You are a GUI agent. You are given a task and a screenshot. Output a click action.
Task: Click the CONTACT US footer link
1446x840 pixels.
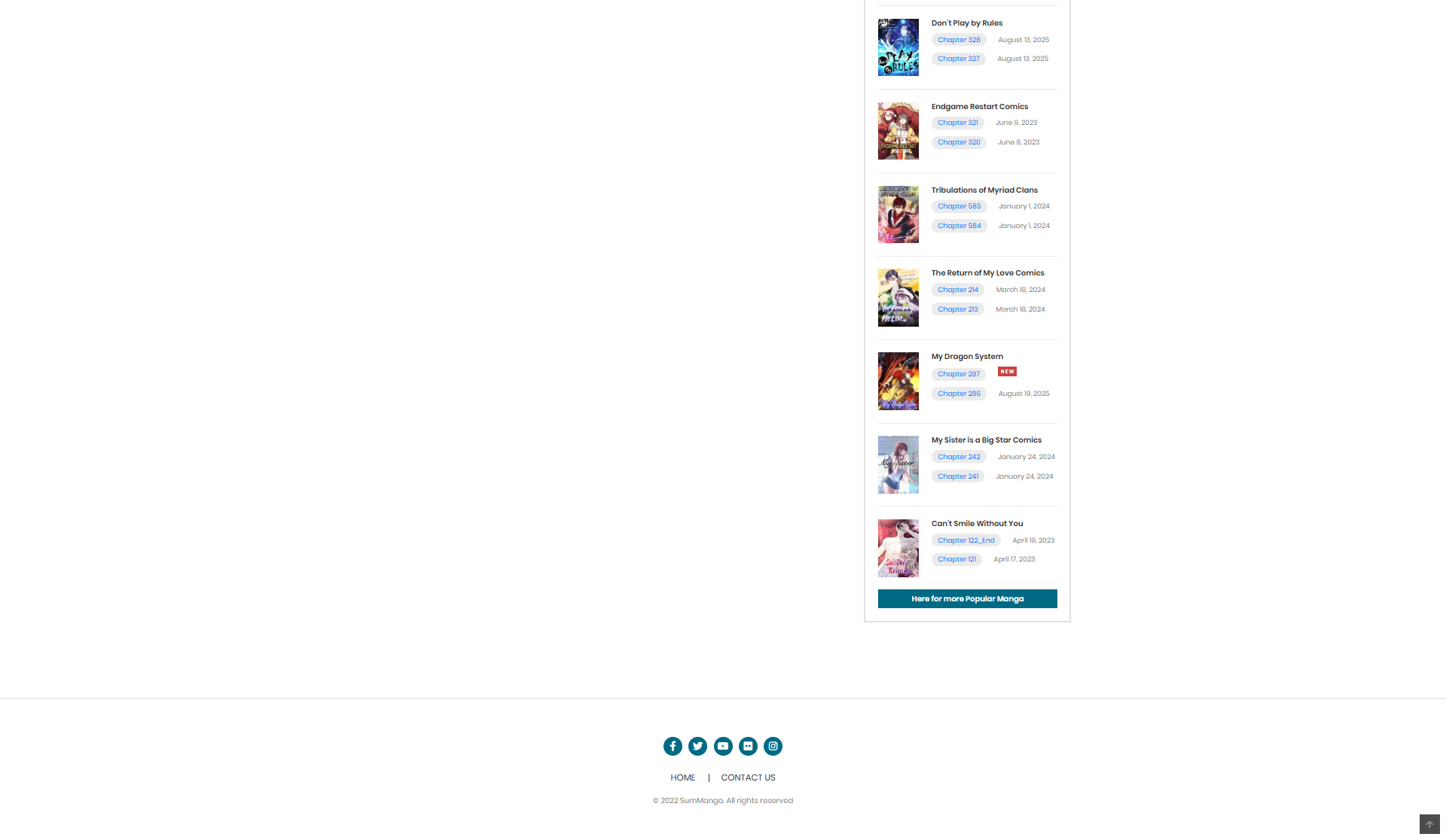coord(748,778)
